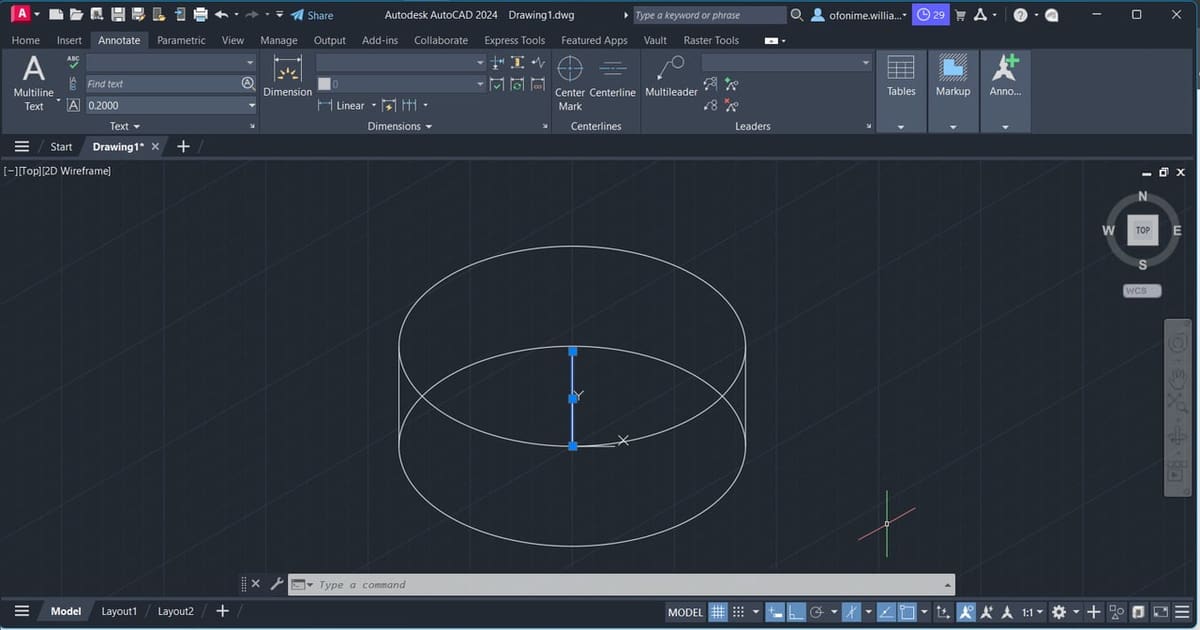The height and width of the screenshot is (630, 1200).
Task: Click the Share button
Action: pos(312,15)
